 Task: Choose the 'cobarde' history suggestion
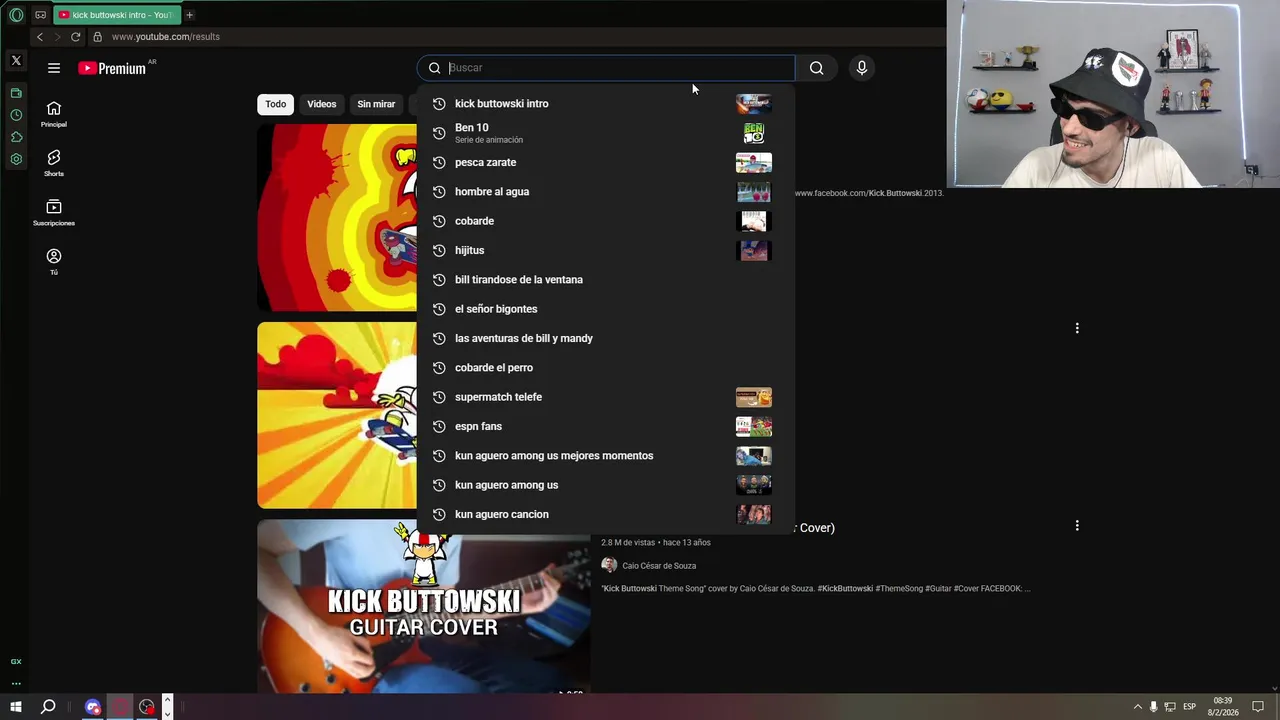[x=605, y=221]
